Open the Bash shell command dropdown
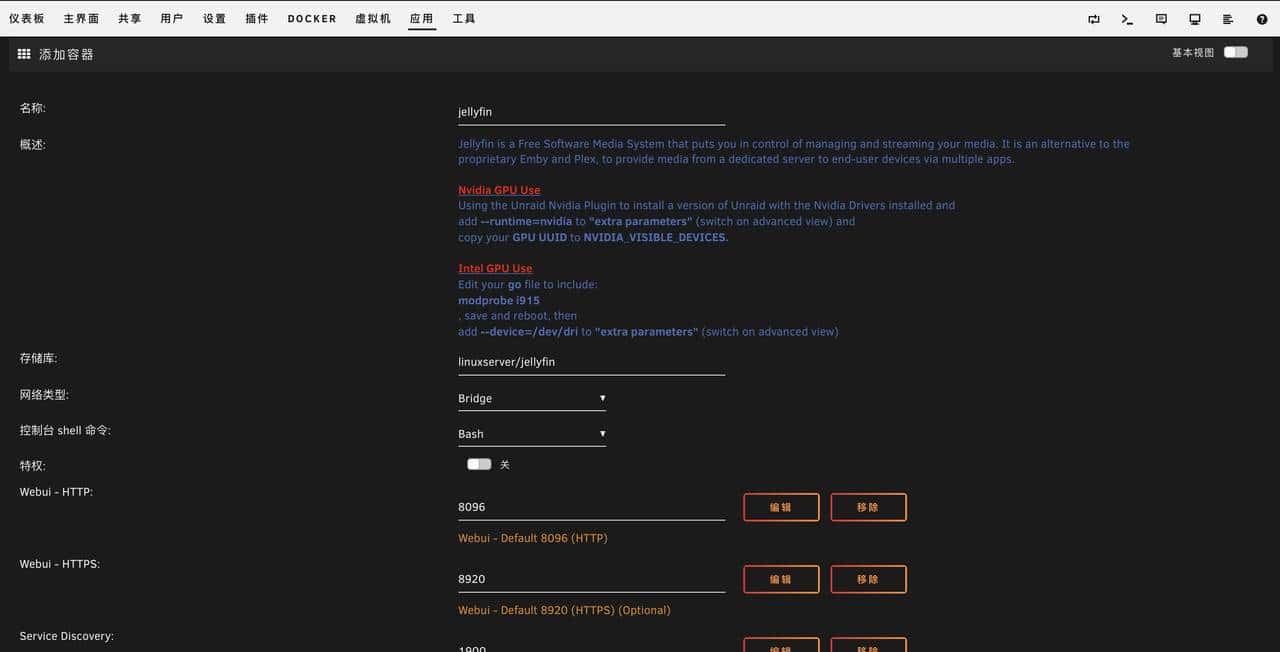The width and height of the screenshot is (1280, 652). tap(530, 434)
